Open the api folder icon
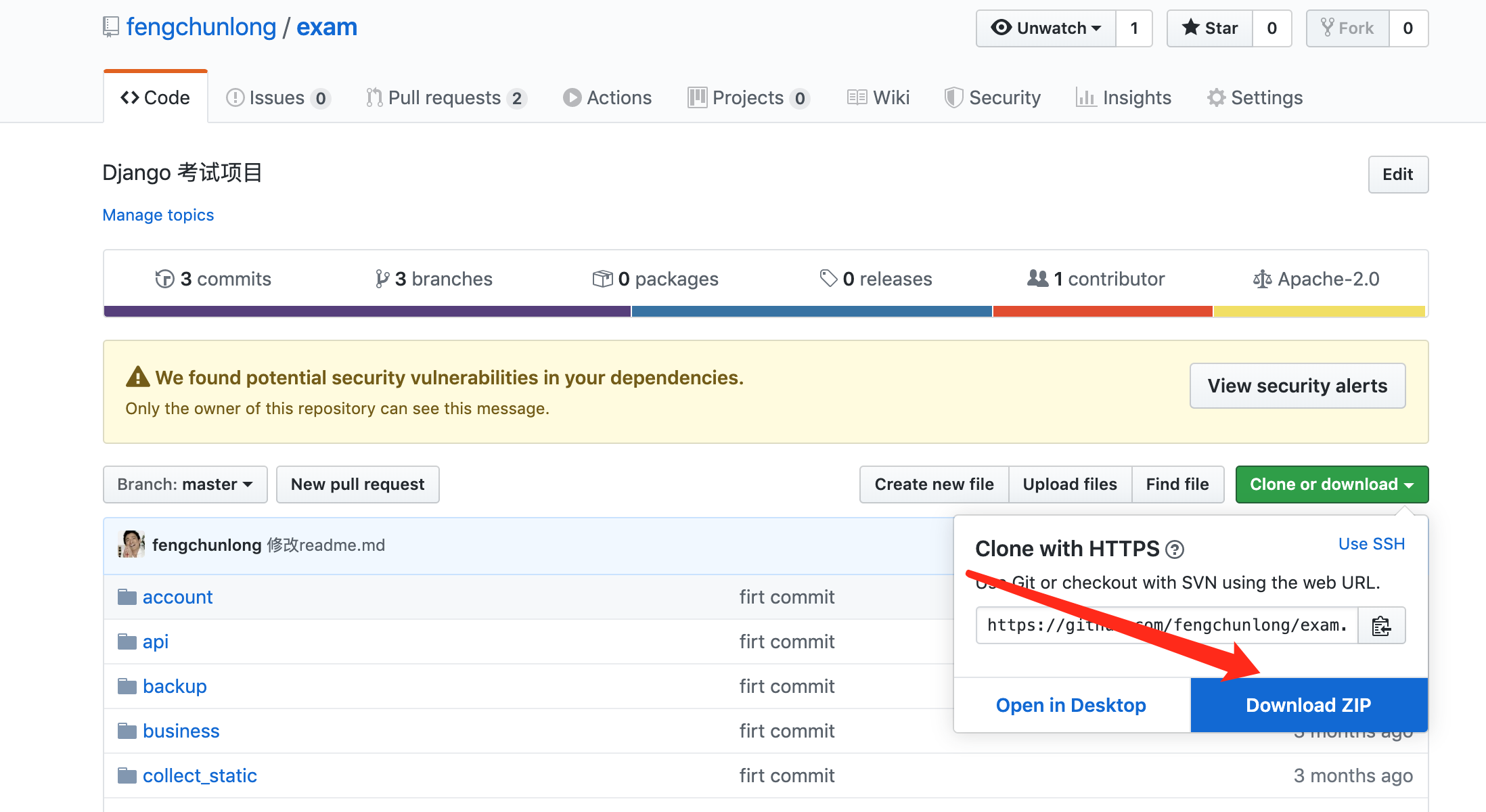The height and width of the screenshot is (812, 1486). coord(127,641)
